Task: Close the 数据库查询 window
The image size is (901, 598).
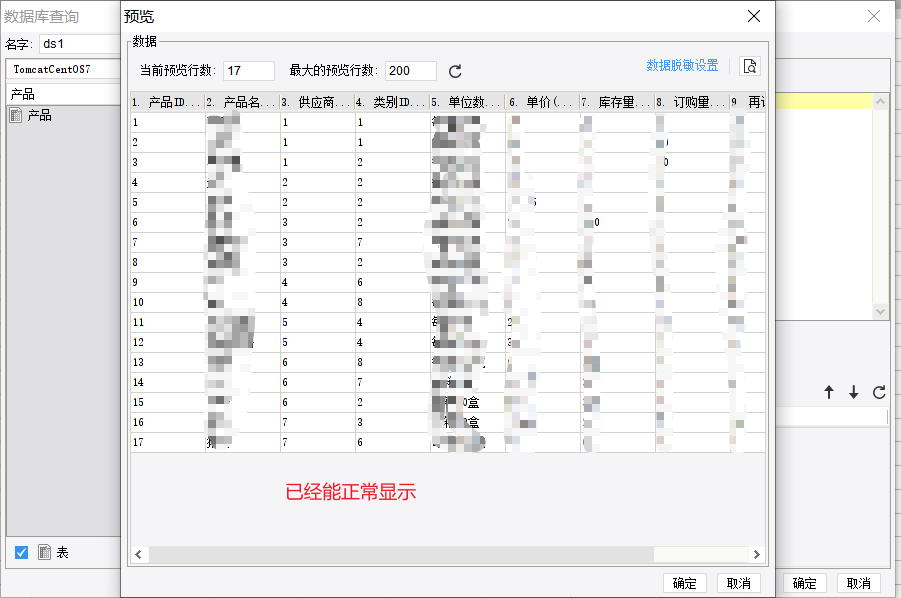Action: click(874, 16)
